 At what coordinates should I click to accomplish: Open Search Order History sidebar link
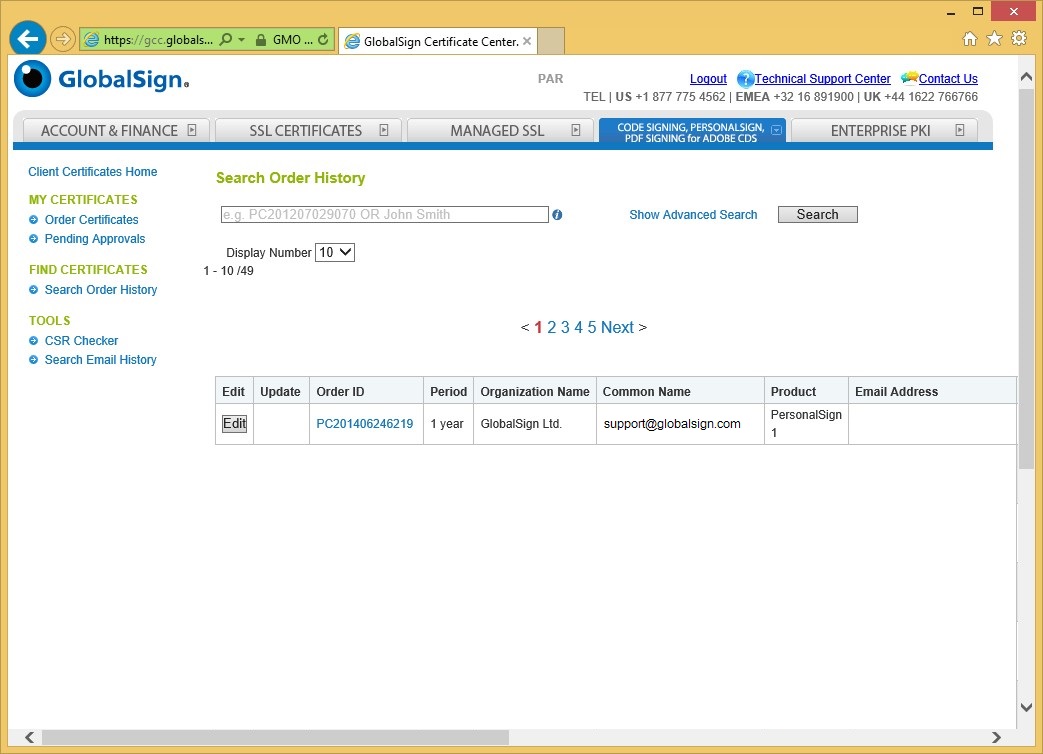(100, 290)
